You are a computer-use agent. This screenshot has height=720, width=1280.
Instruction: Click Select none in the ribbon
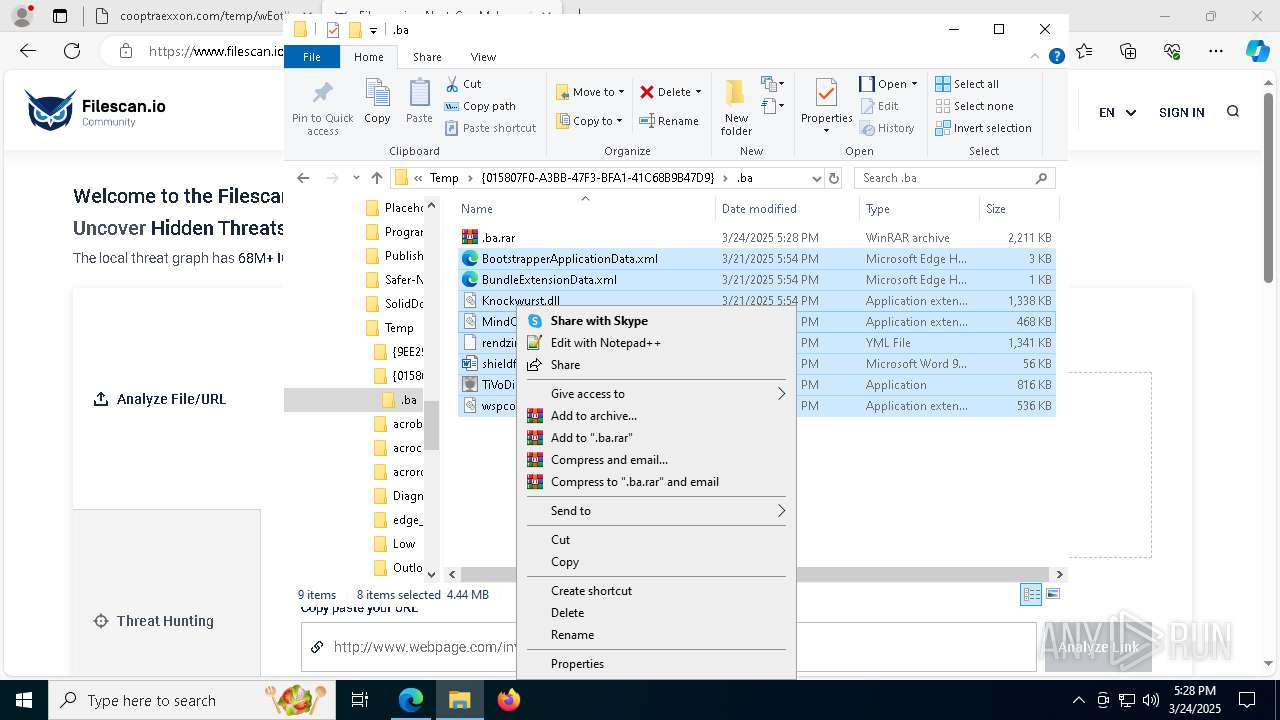pyautogui.click(x=975, y=106)
